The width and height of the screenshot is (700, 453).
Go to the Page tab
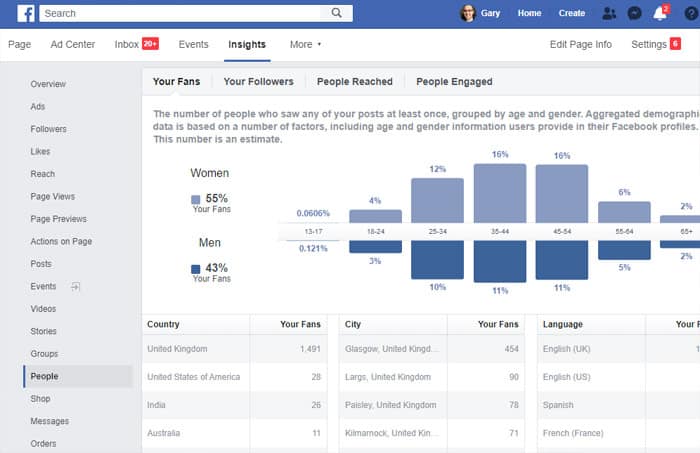[x=20, y=44]
